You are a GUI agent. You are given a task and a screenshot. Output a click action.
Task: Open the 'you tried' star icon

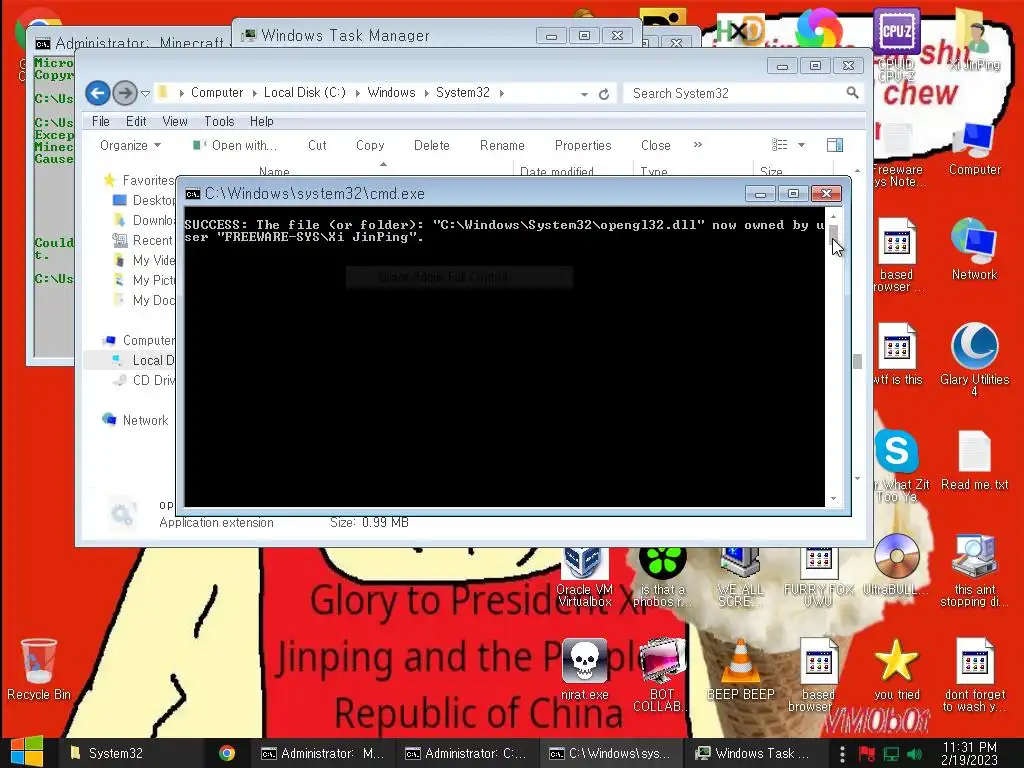[897, 669]
